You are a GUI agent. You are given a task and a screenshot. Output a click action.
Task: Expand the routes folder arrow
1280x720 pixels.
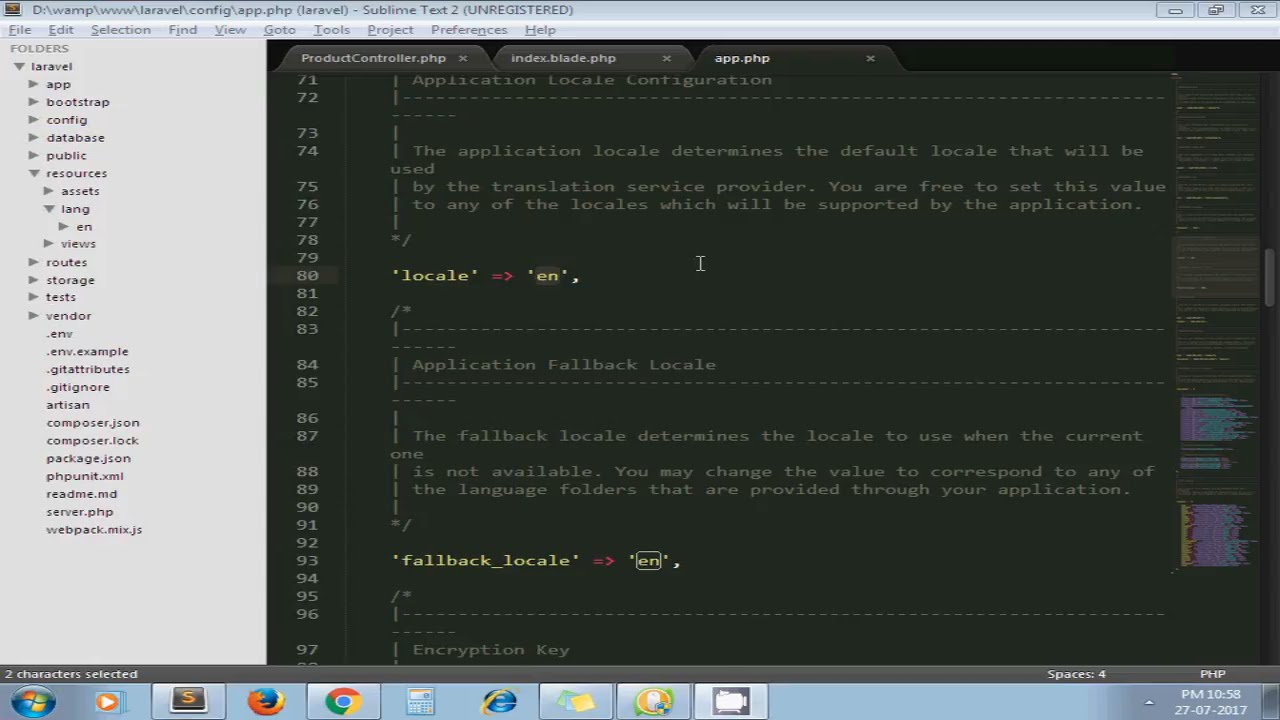click(x=34, y=262)
